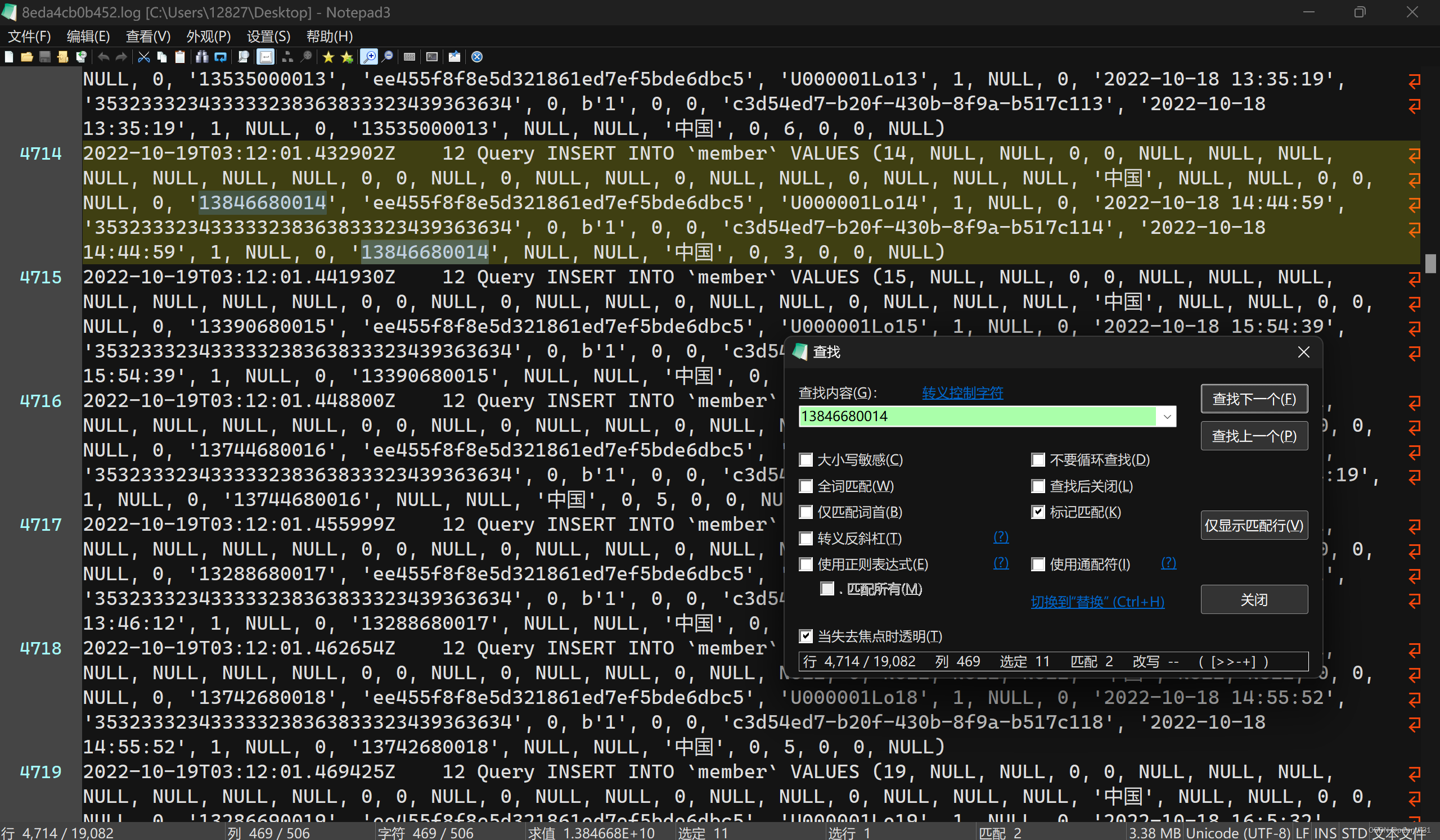Click the 仅显示匹配行 button
Image resolution: width=1440 pixels, height=840 pixels.
(x=1254, y=525)
